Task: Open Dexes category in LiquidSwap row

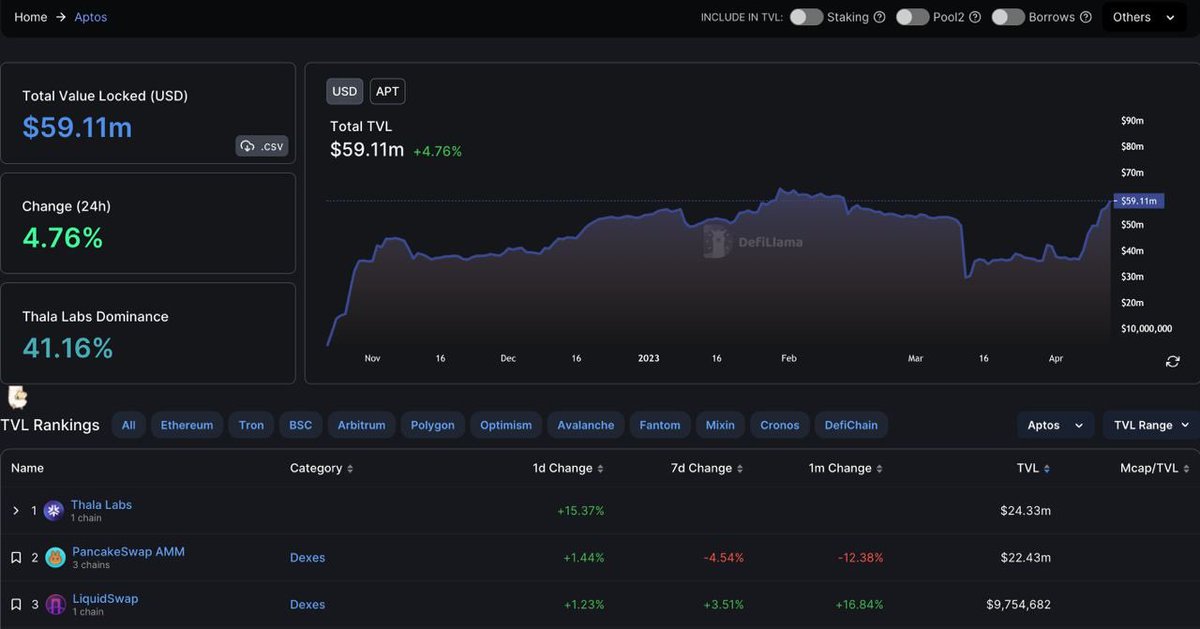Action: (307, 604)
